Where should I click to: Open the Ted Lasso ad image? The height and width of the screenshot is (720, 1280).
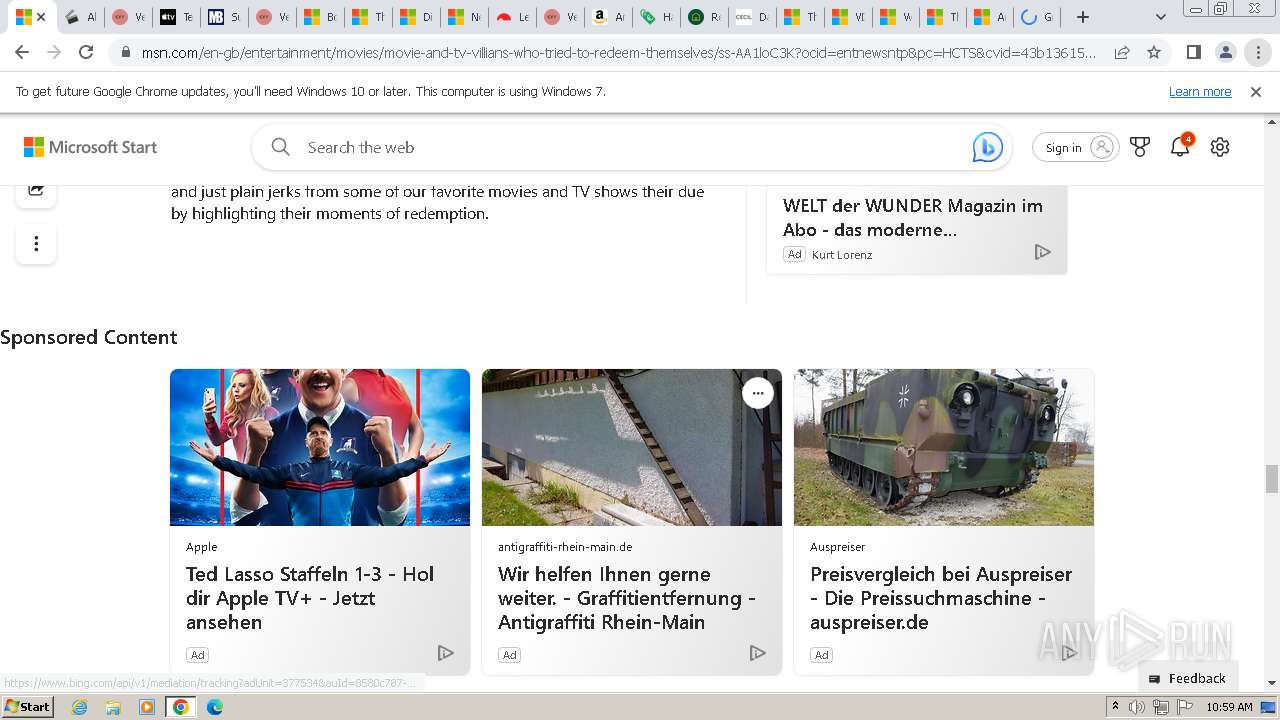pyautogui.click(x=320, y=447)
